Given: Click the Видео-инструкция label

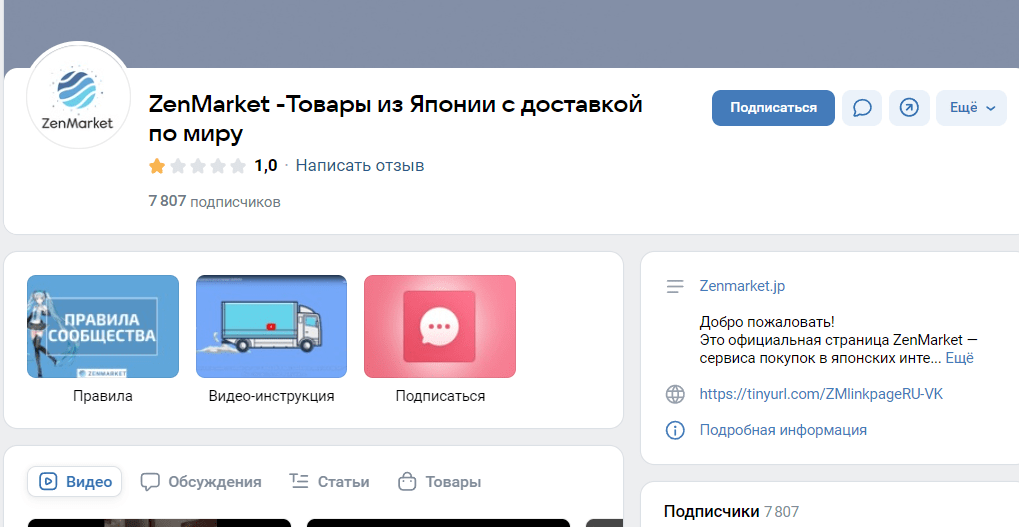Looking at the screenshot, I should [272, 396].
